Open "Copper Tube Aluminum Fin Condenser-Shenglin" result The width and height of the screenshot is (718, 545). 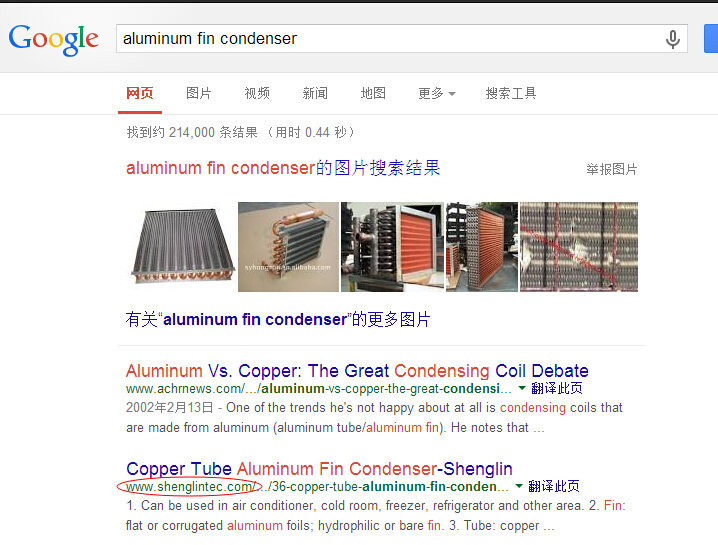319,469
